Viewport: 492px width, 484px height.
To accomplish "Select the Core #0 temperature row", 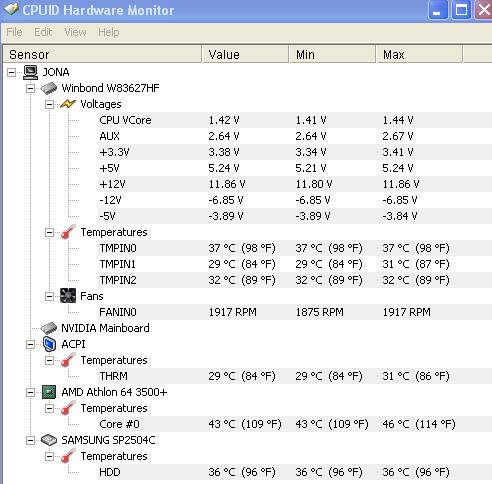I will [295, 424].
